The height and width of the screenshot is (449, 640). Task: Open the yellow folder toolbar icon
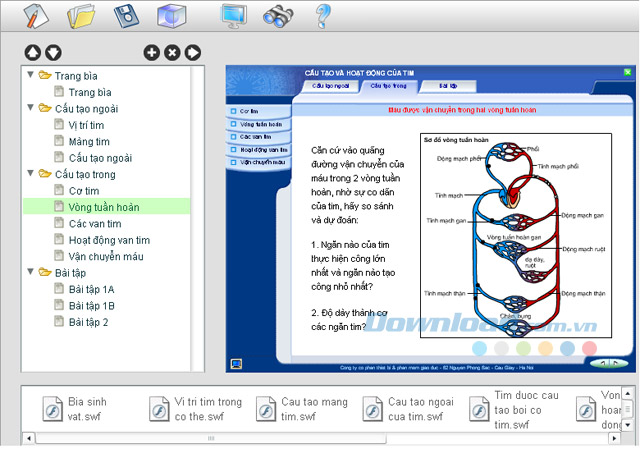coord(81,16)
